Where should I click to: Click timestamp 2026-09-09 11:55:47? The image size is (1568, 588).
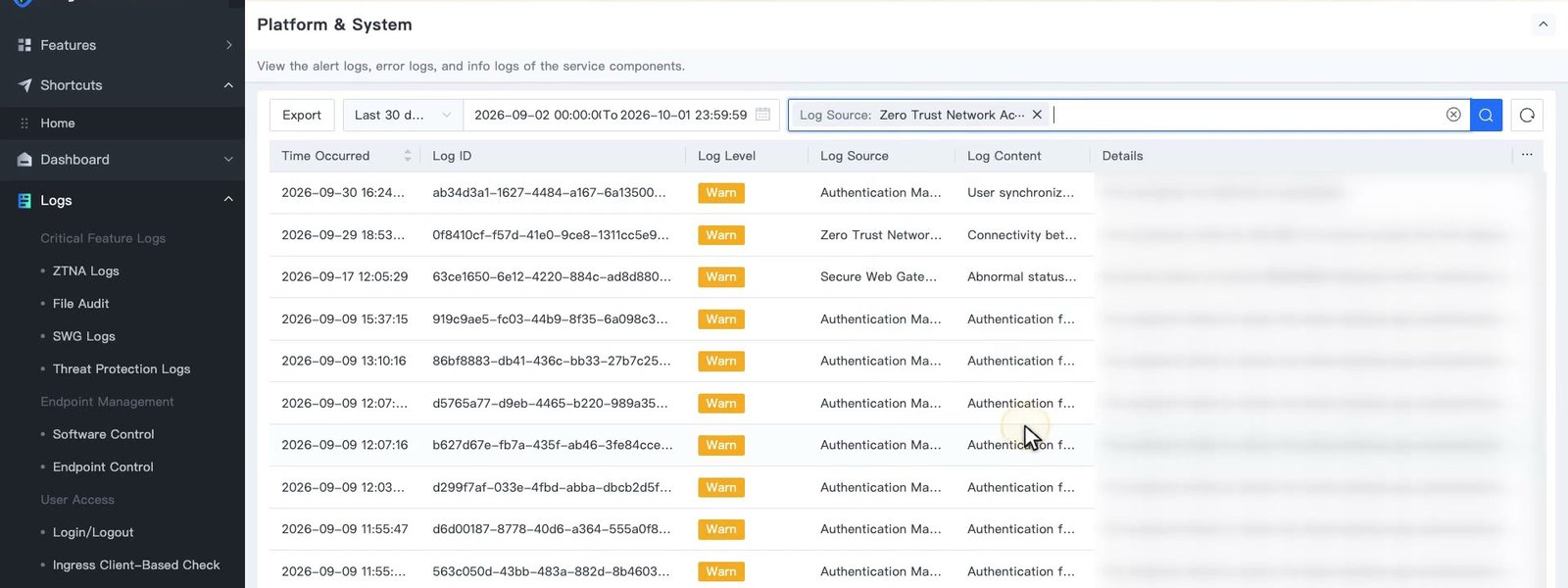(x=345, y=530)
